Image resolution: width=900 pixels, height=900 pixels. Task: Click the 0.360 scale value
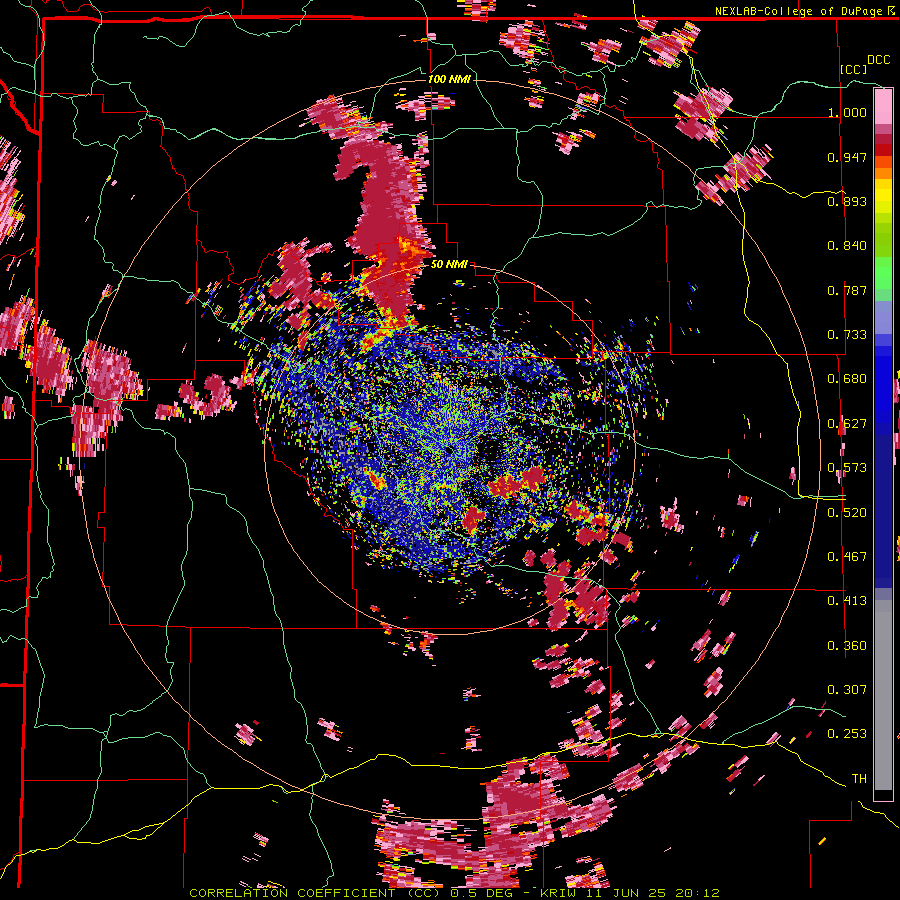(847, 646)
